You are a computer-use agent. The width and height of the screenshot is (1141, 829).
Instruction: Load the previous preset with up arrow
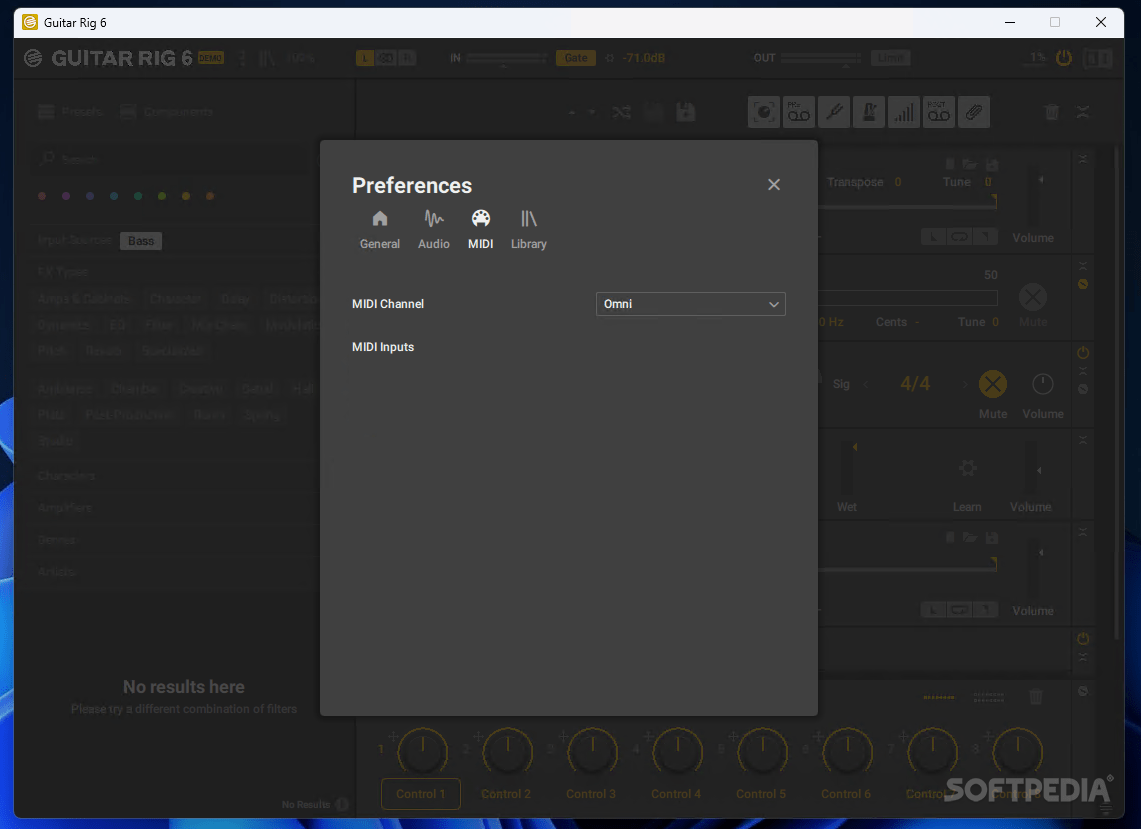pos(572,113)
